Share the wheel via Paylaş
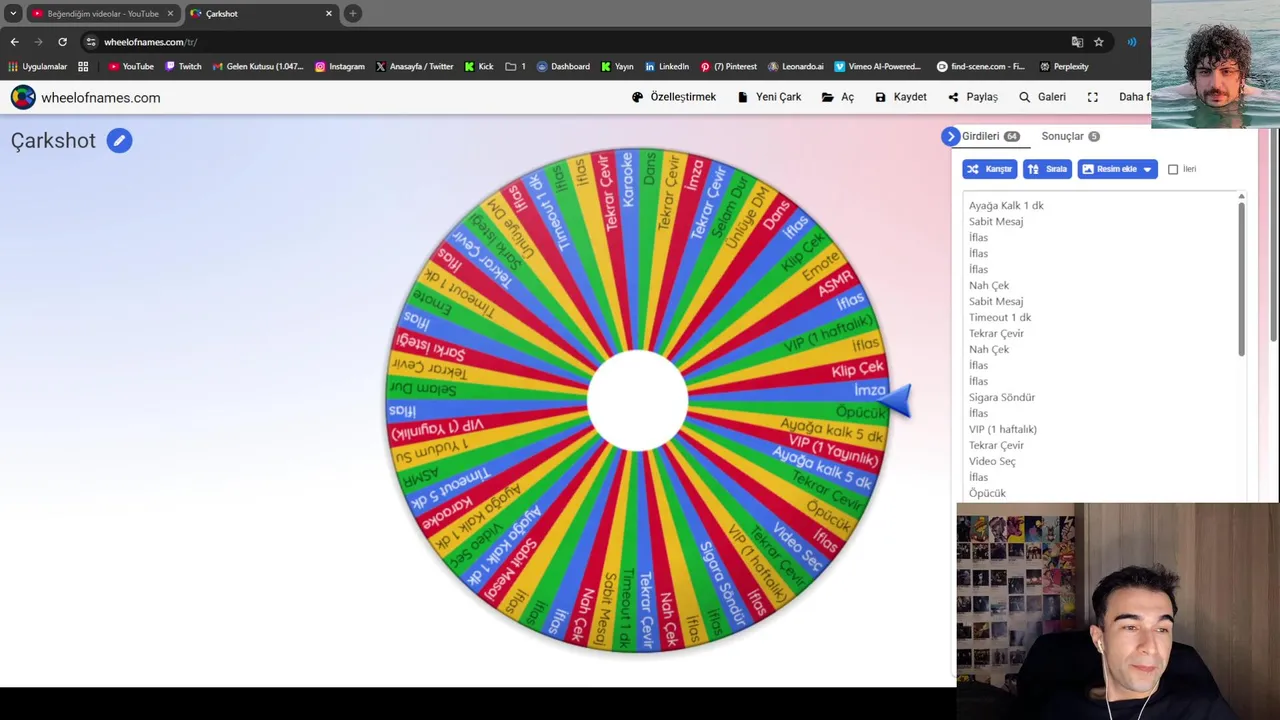The width and height of the screenshot is (1280, 720). pyautogui.click(x=973, y=97)
